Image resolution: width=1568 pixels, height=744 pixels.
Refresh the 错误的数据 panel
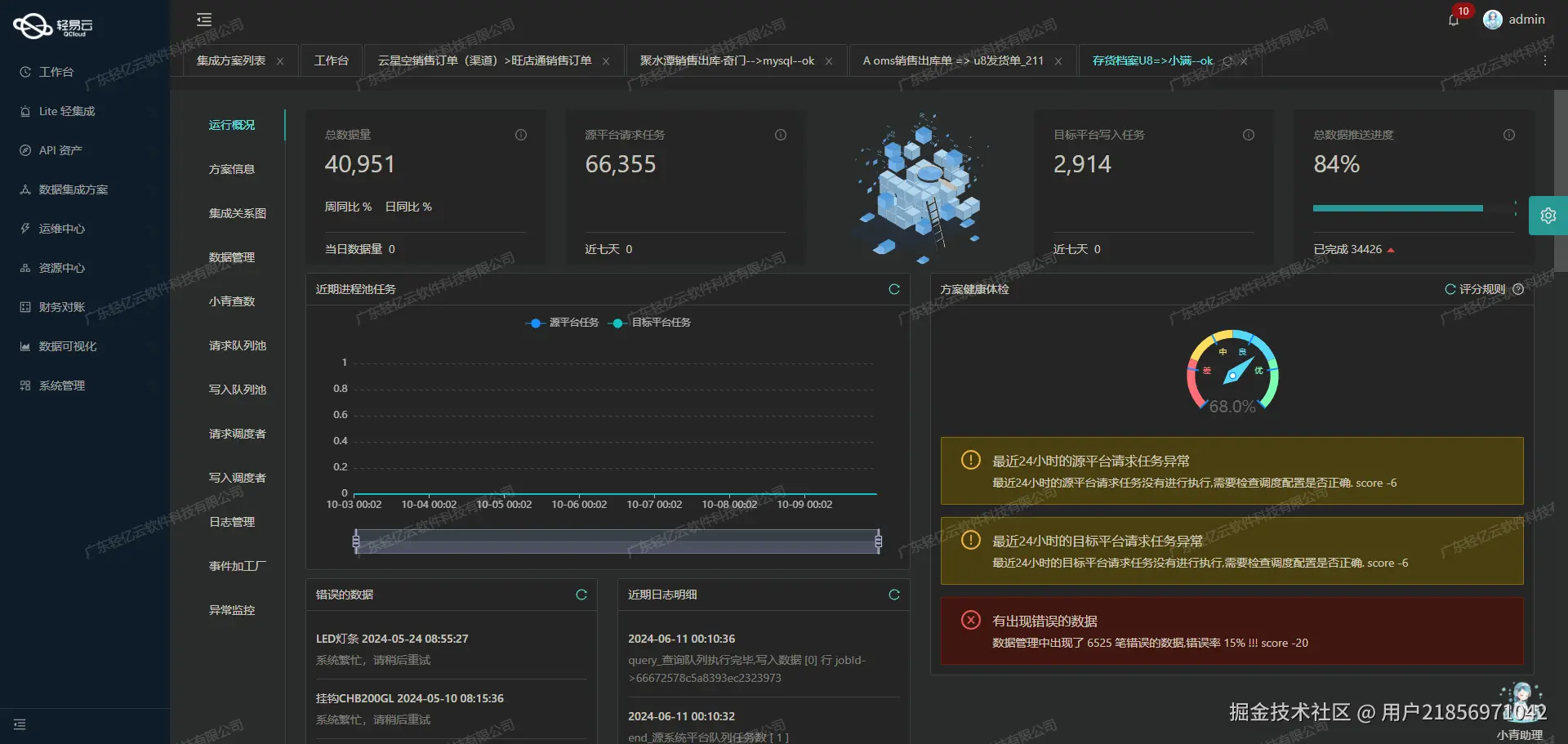tap(581, 595)
